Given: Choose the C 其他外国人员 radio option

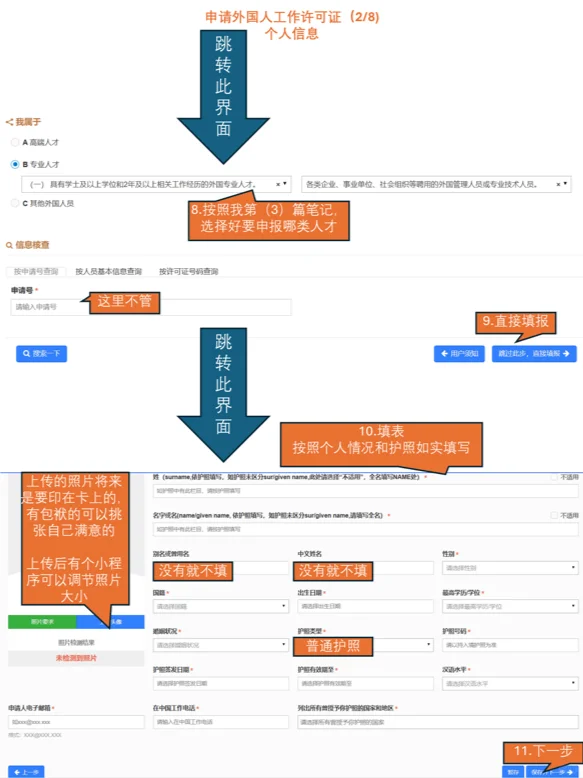Looking at the screenshot, I should point(15,203).
